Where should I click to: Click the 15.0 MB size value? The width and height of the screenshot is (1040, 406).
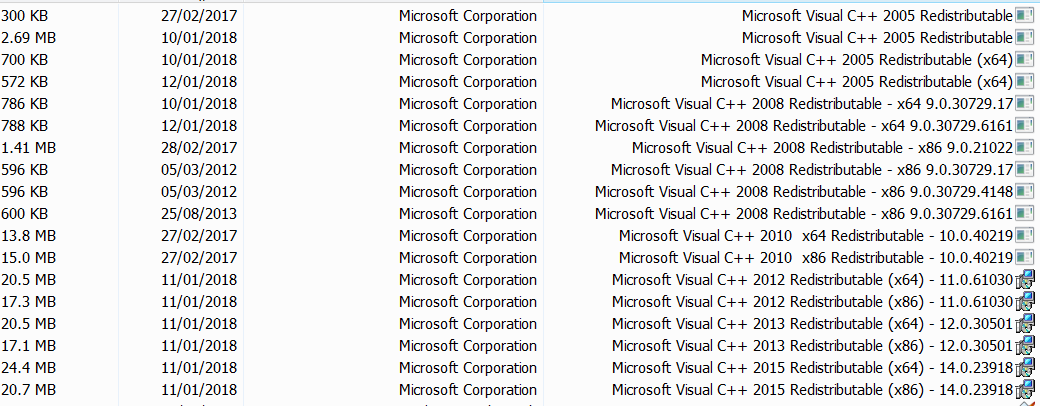[29, 257]
